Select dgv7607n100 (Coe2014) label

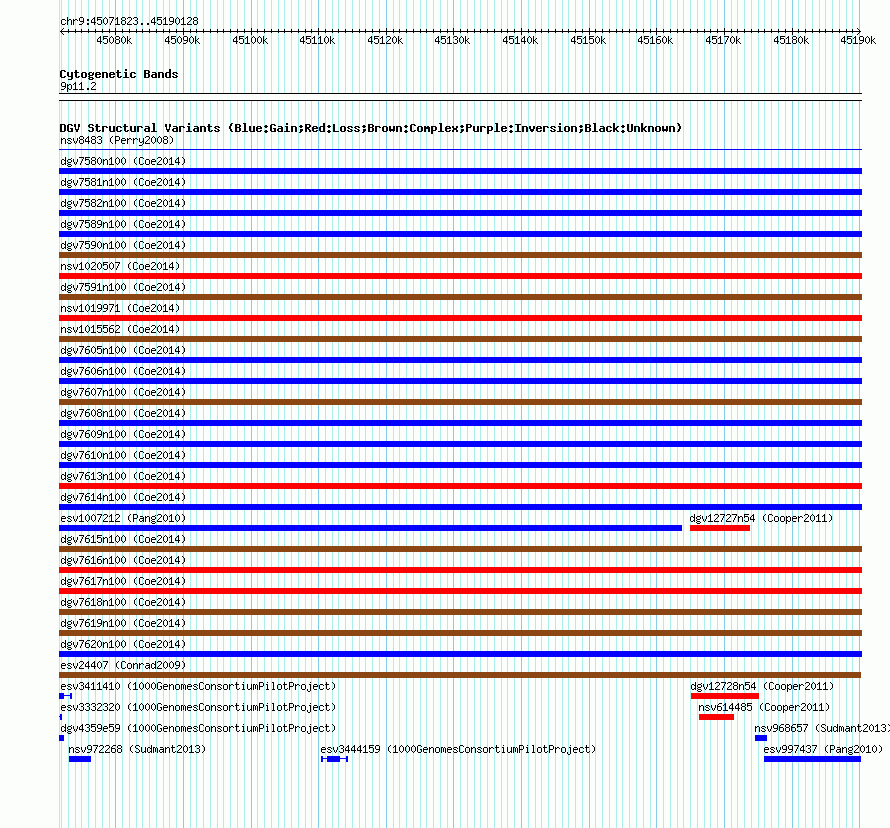123,392
